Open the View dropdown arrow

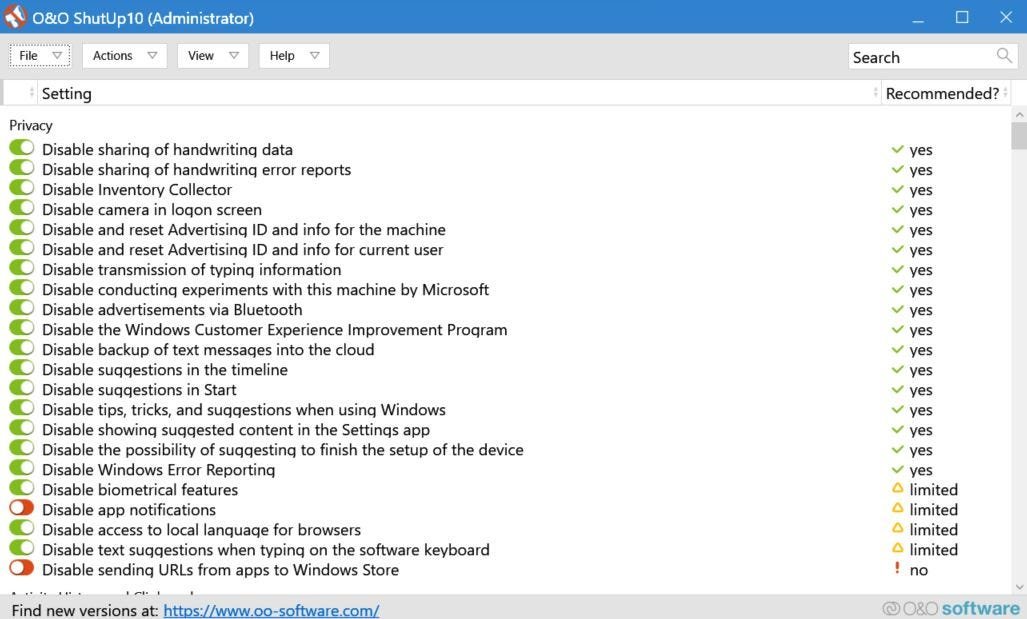[234, 56]
